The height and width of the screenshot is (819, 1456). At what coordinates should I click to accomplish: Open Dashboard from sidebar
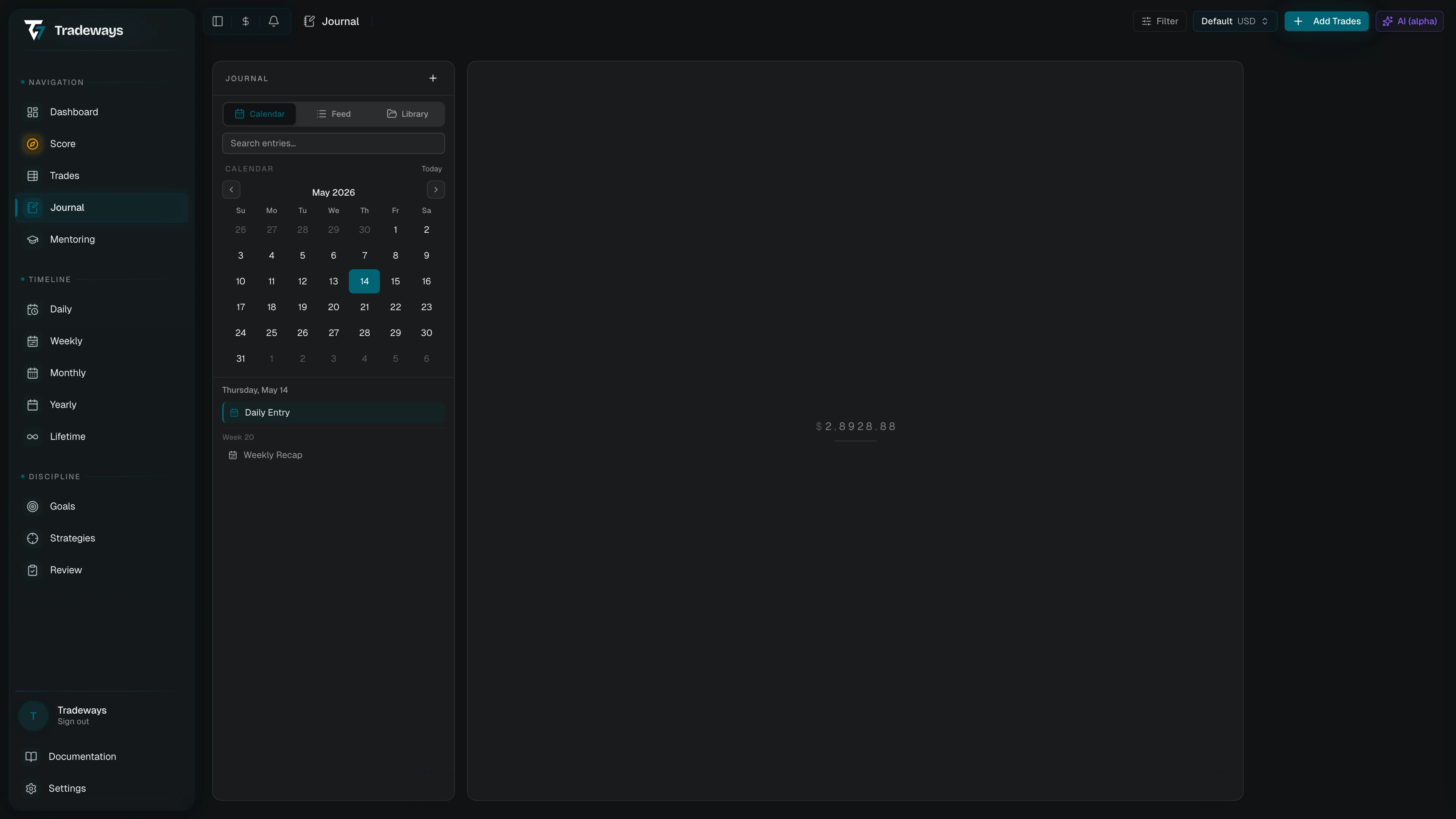tap(102, 112)
